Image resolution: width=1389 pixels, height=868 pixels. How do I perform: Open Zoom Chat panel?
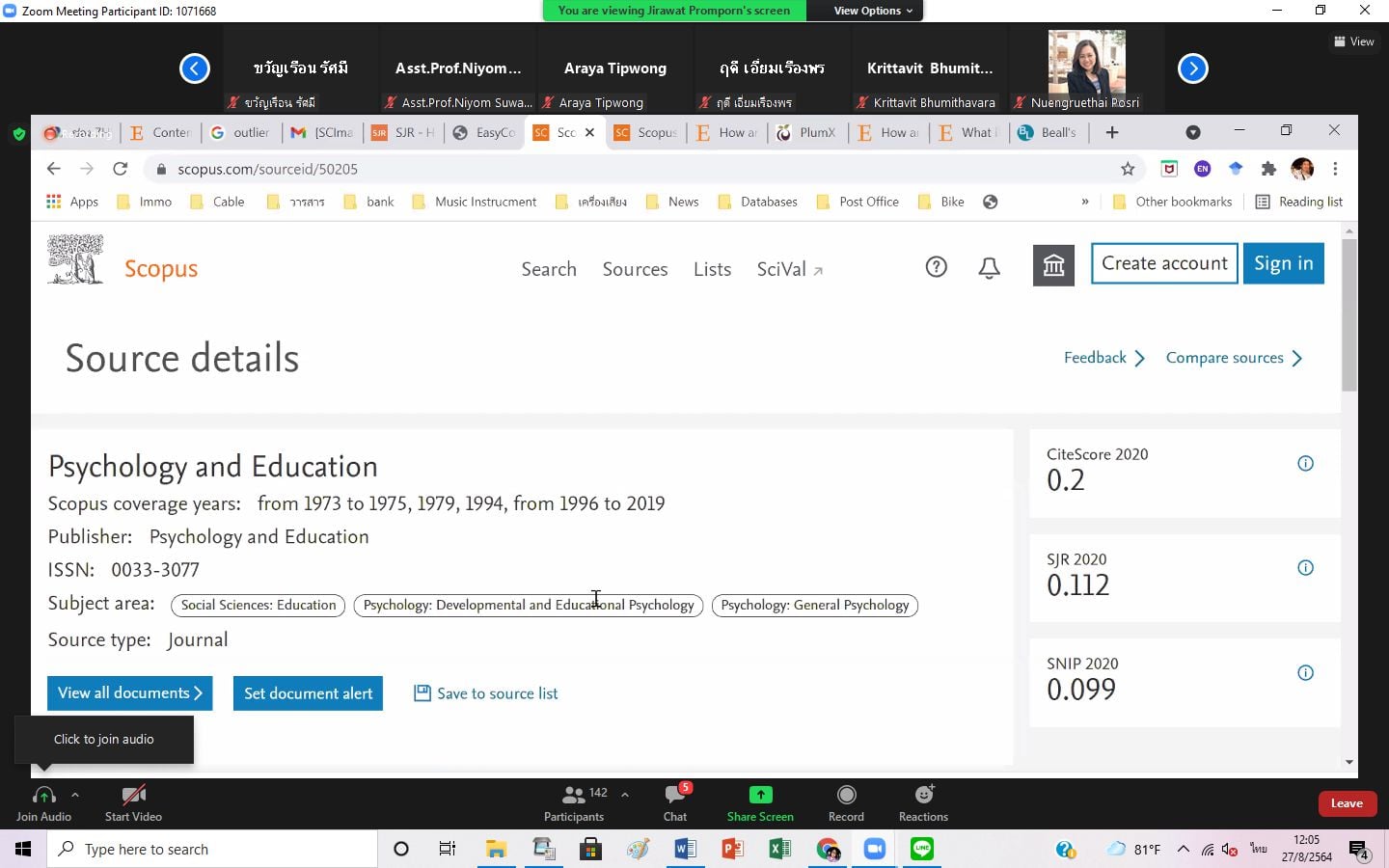coord(675,802)
